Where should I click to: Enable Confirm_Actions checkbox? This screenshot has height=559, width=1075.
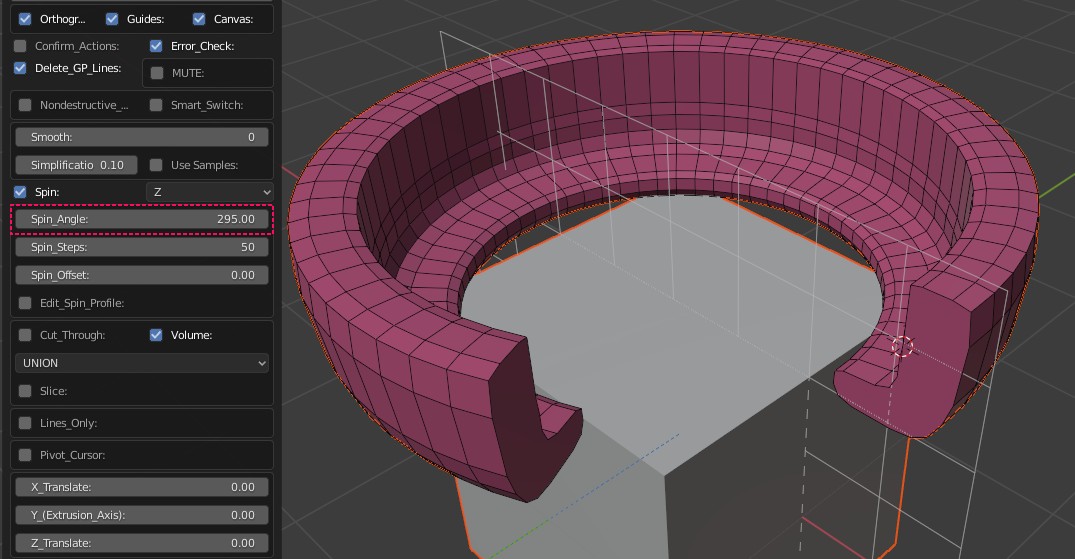21,46
